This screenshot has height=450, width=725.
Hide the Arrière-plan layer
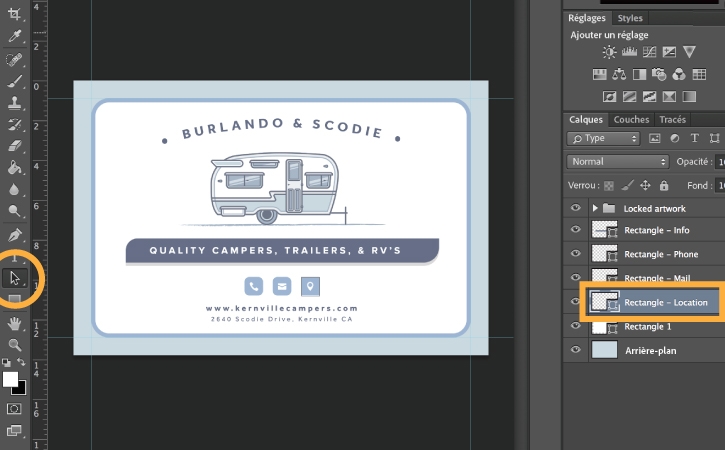(x=575, y=350)
